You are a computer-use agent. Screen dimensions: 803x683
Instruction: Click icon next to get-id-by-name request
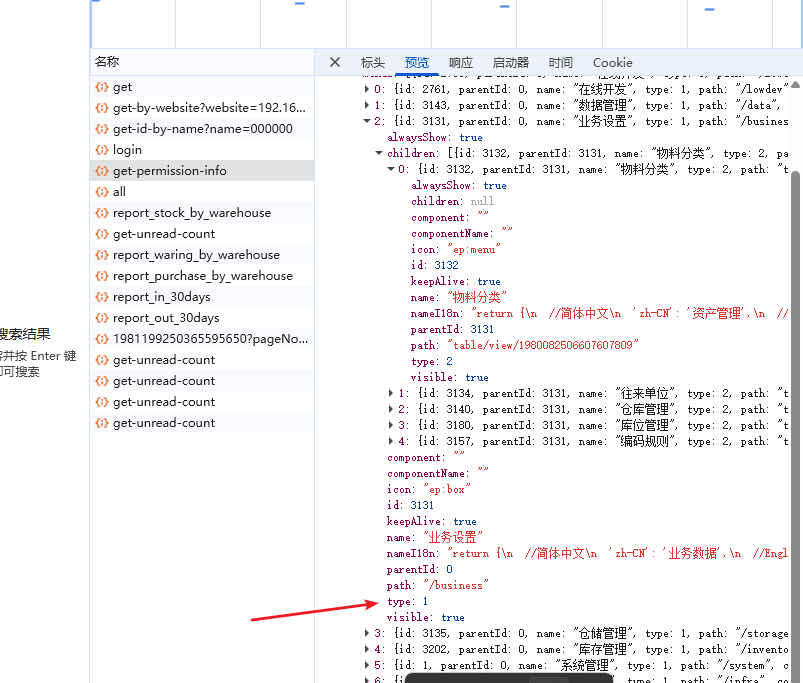102,129
